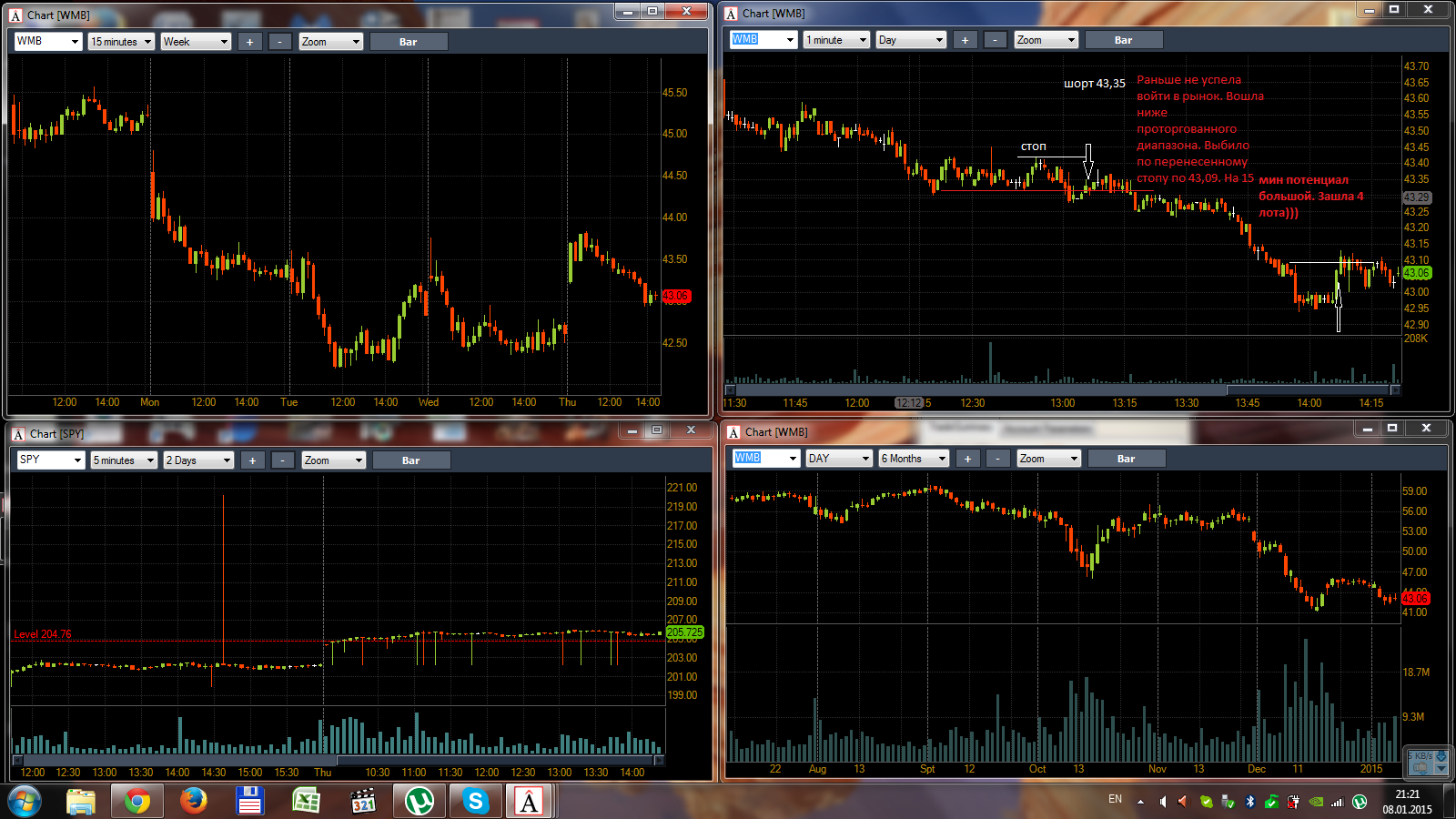This screenshot has width=1456, height=819.
Task: Open floppy disk save app in taskbar
Action: (x=249, y=802)
